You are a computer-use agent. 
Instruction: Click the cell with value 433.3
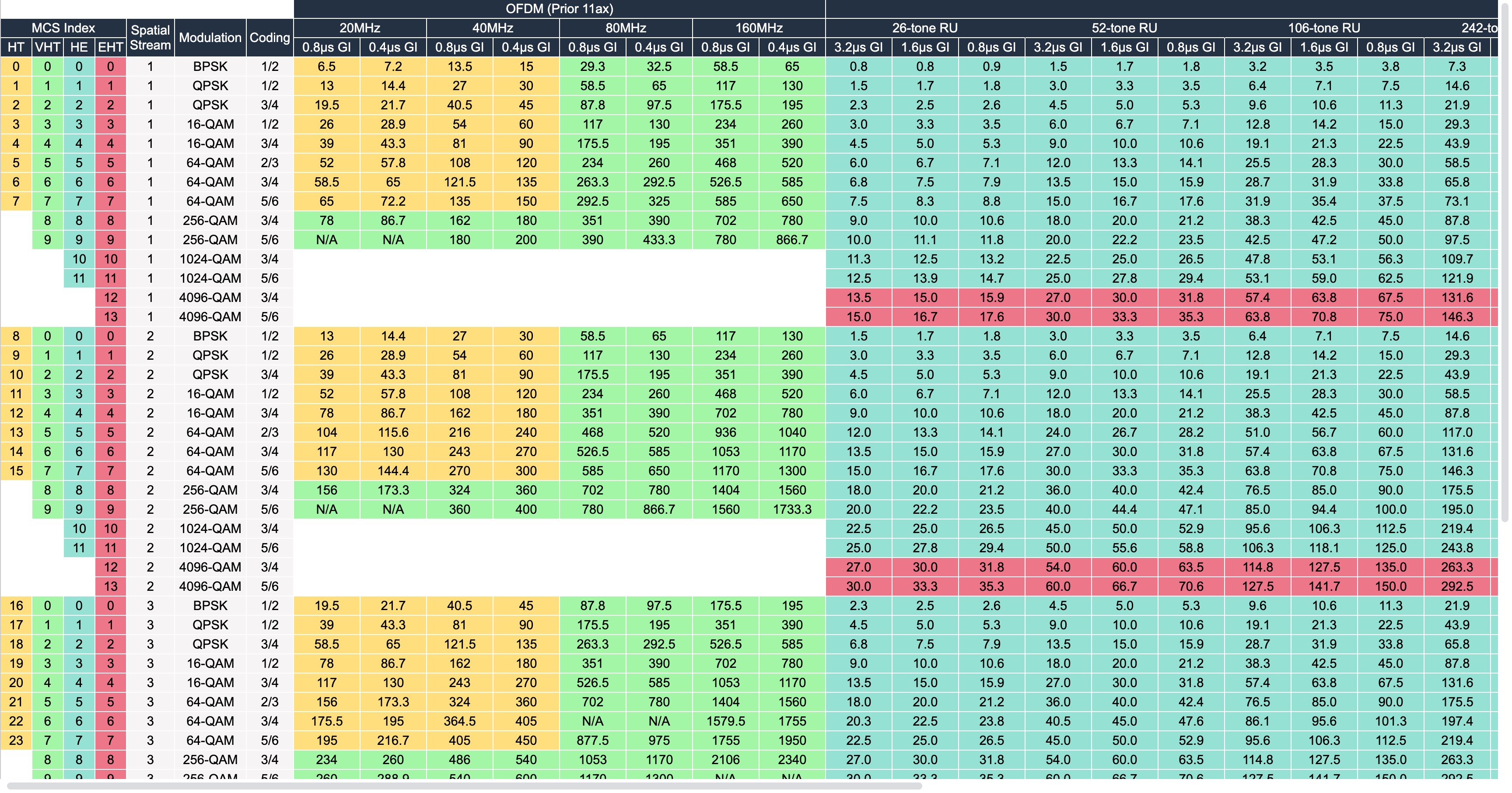[658, 240]
